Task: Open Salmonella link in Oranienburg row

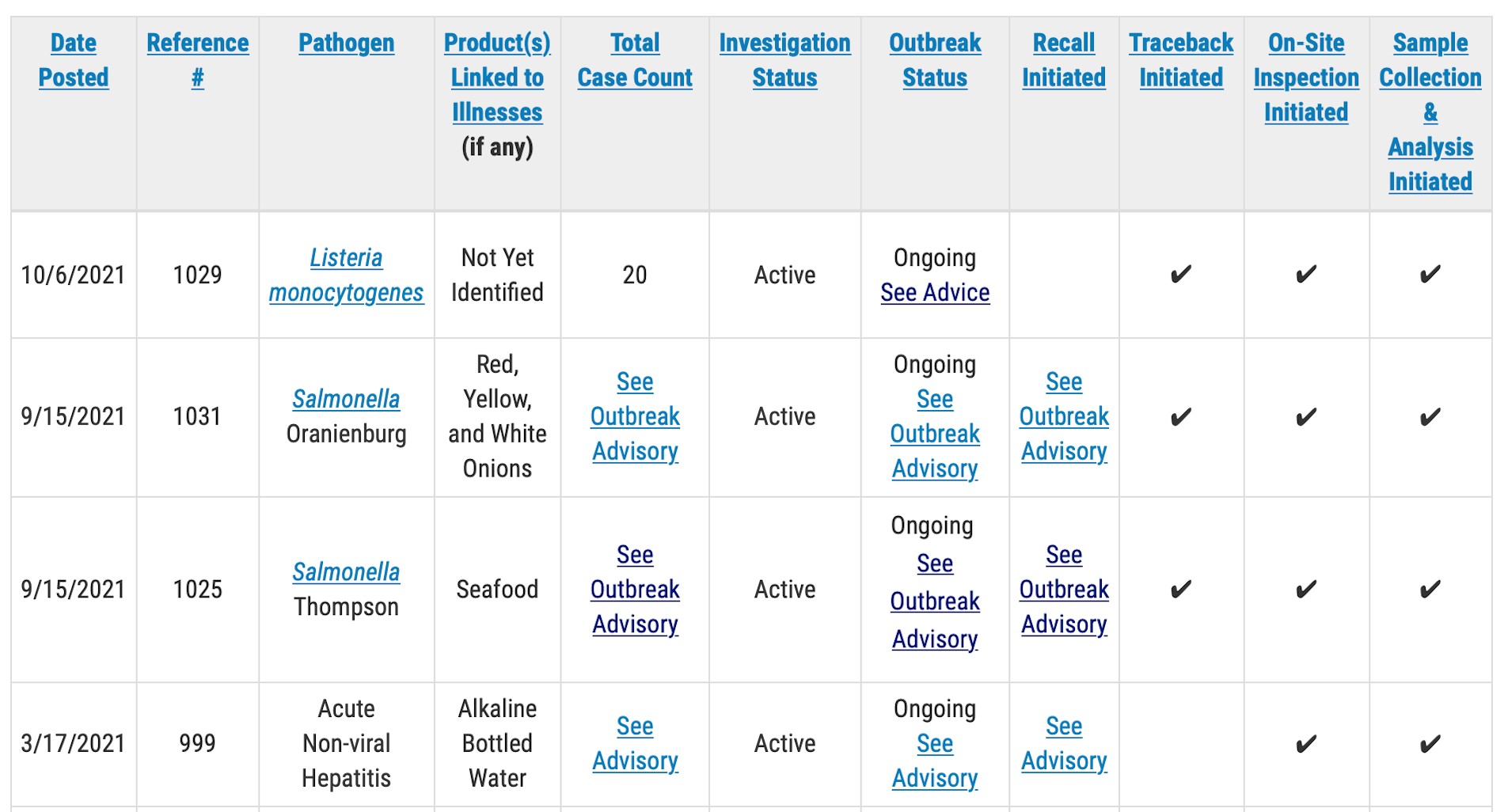Action: click(x=346, y=399)
